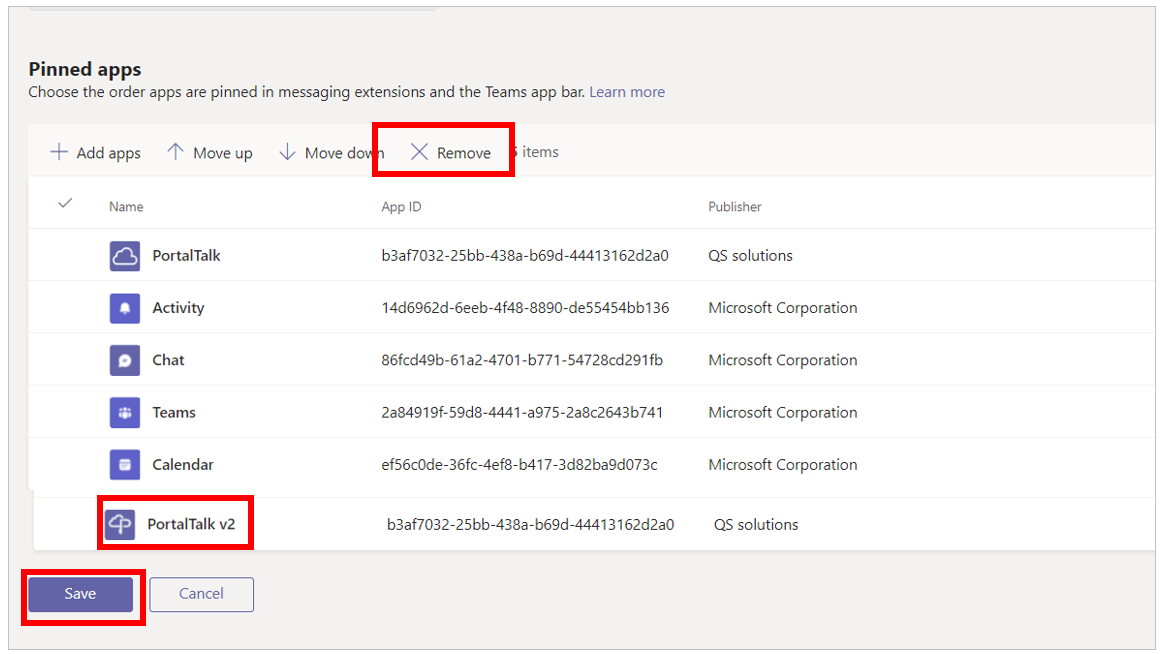Click Add apps label in toolbar

click(x=108, y=153)
